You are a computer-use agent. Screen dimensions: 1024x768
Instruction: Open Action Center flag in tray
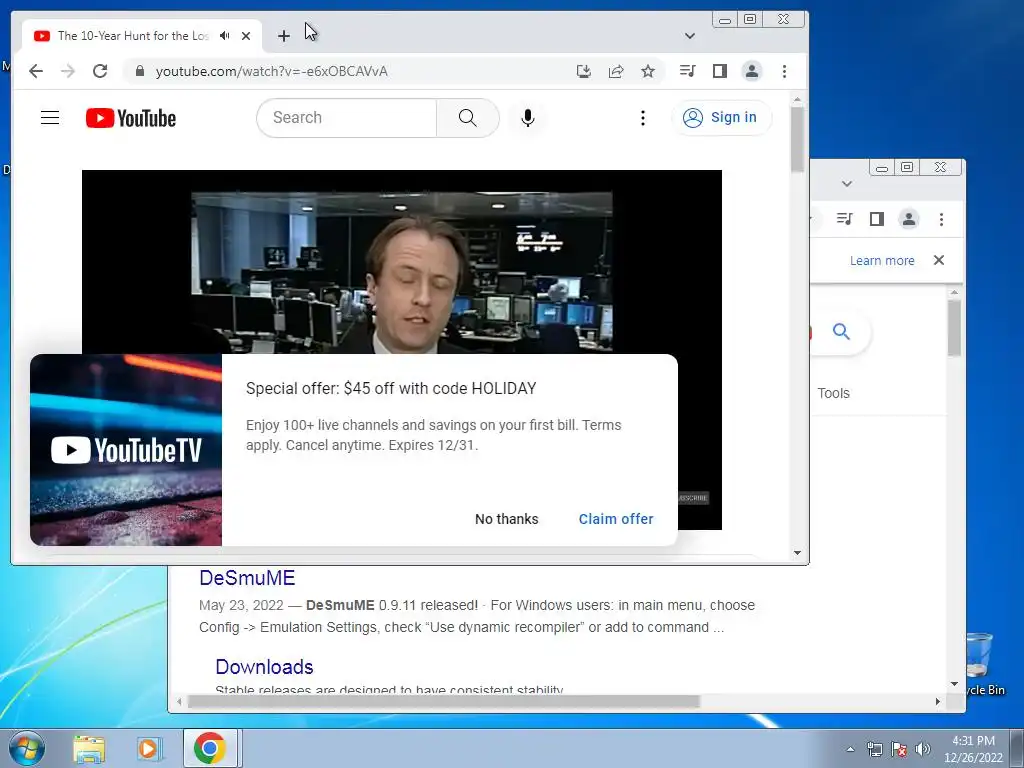pos(899,749)
